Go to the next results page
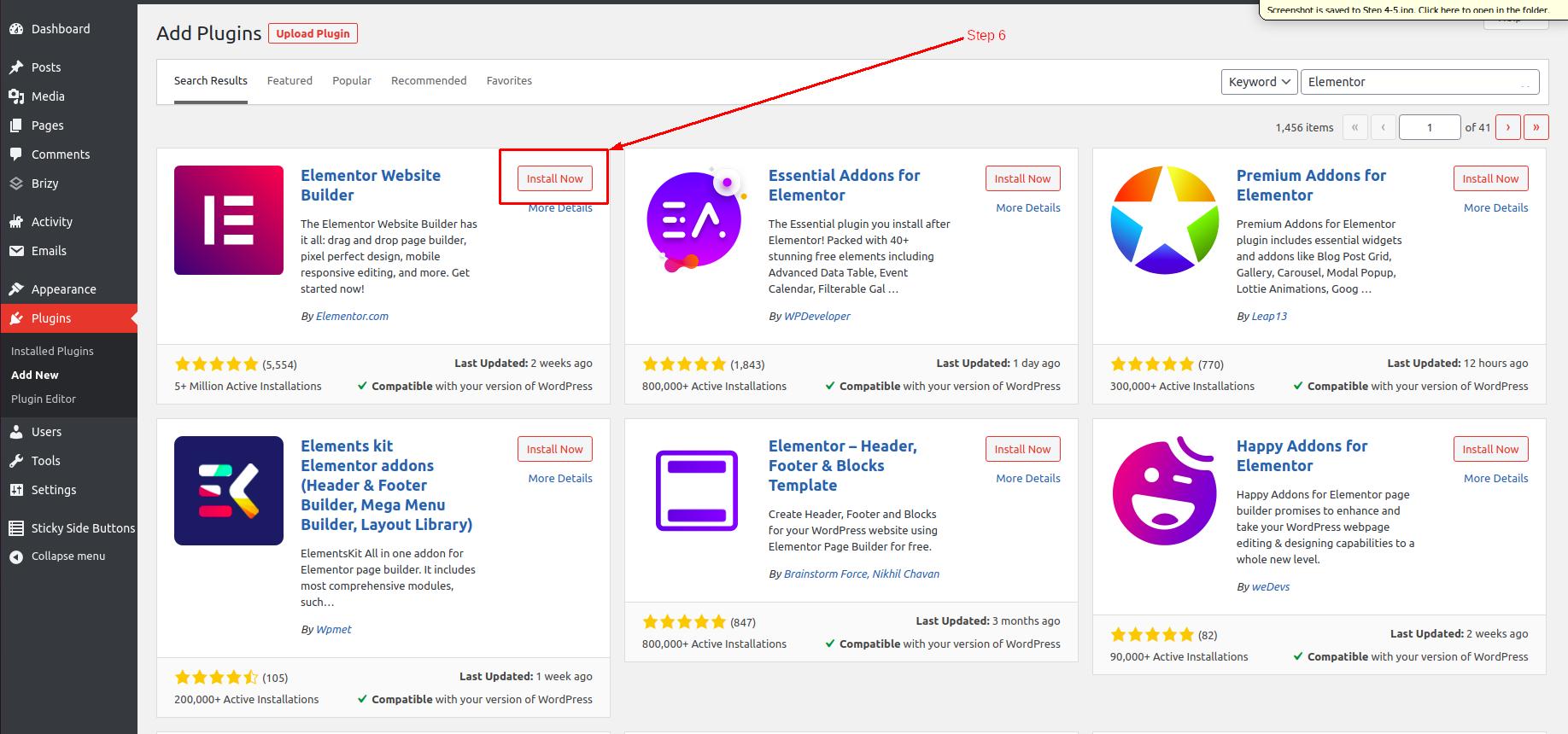 coord(1507,127)
